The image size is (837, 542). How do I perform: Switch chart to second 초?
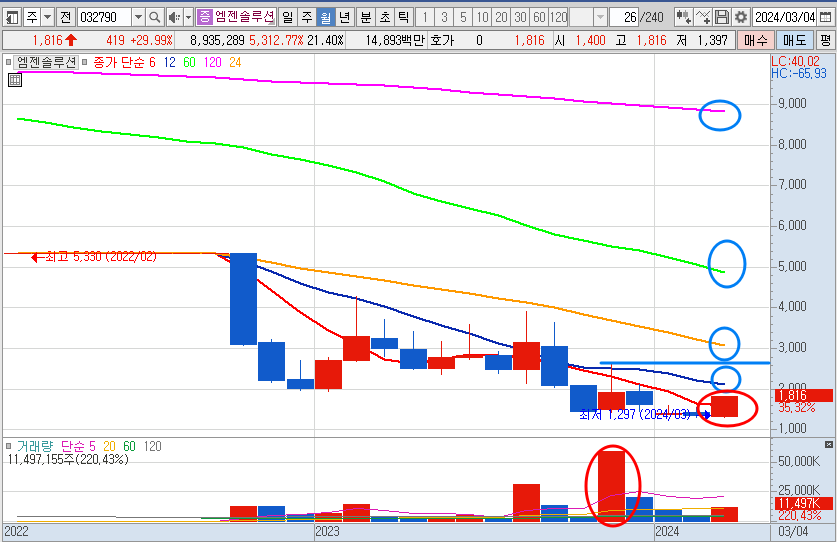point(385,18)
